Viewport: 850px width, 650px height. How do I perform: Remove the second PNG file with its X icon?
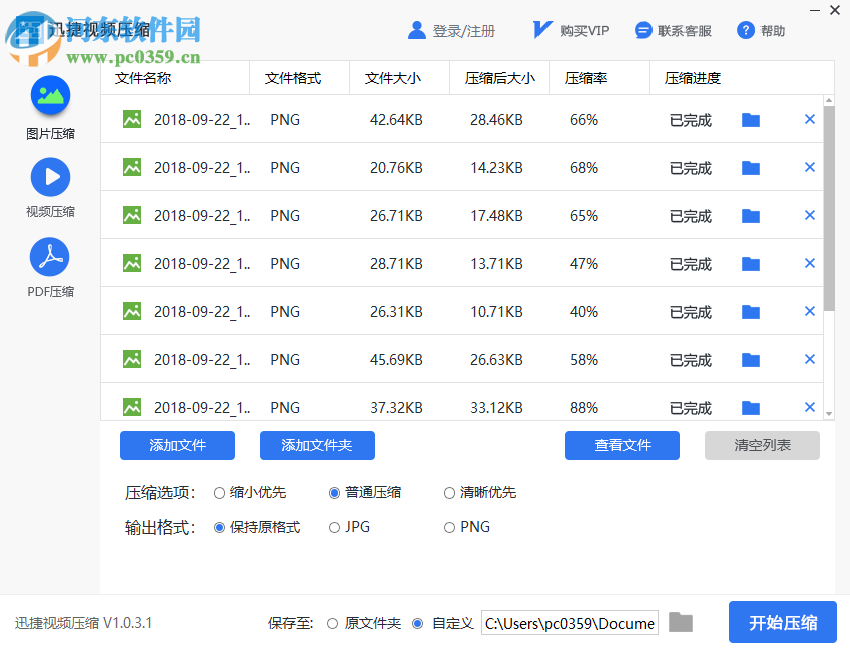tap(809, 167)
